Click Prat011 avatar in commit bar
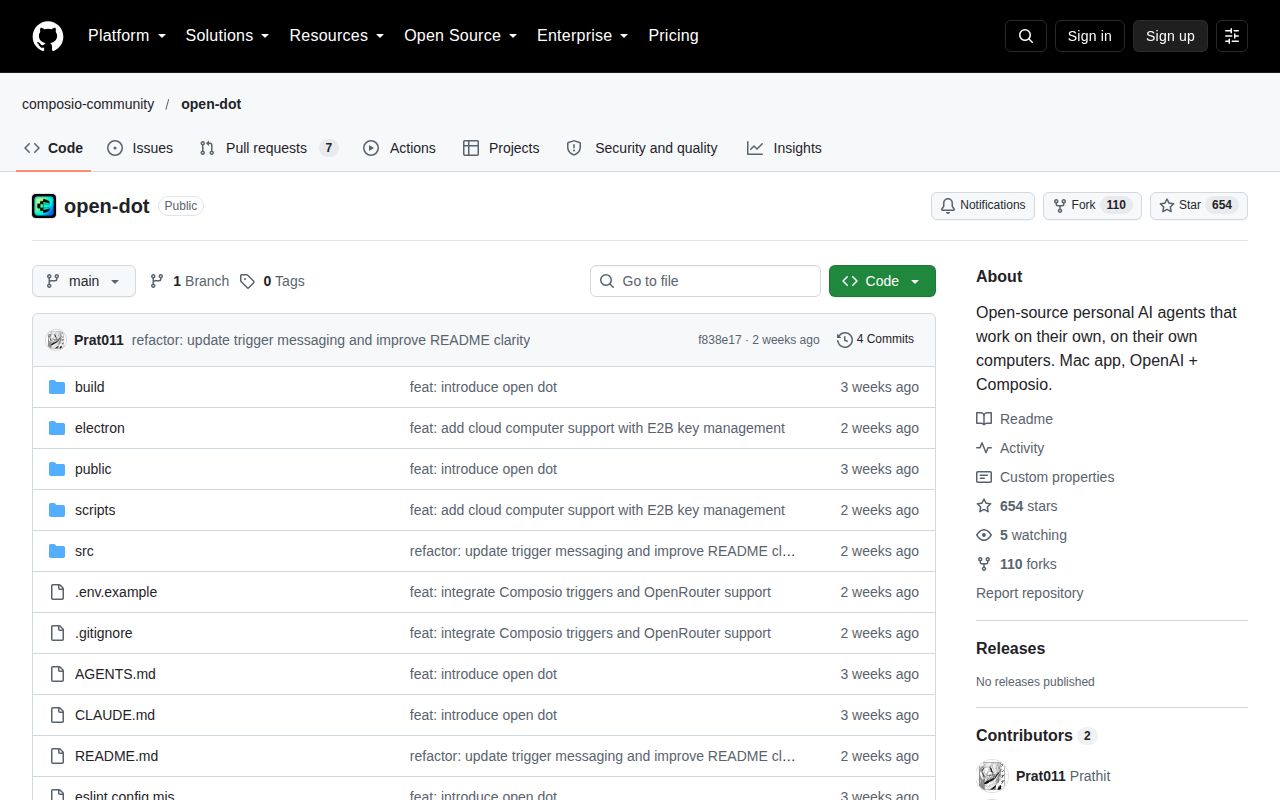This screenshot has width=1280, height=800. tap(56, 340)
